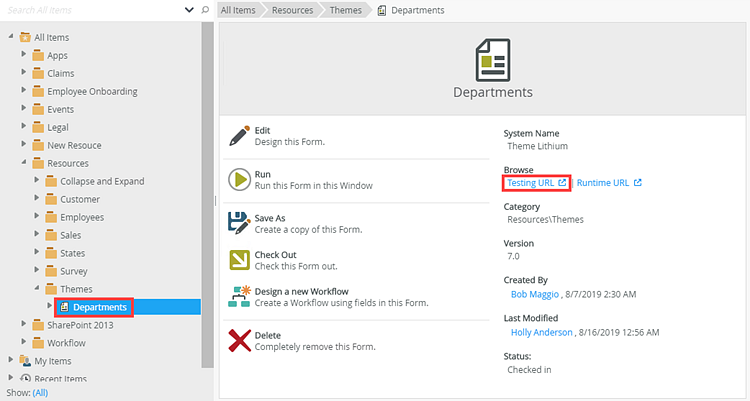
Task: Select the Sales folder
Action: click(70, 235)
